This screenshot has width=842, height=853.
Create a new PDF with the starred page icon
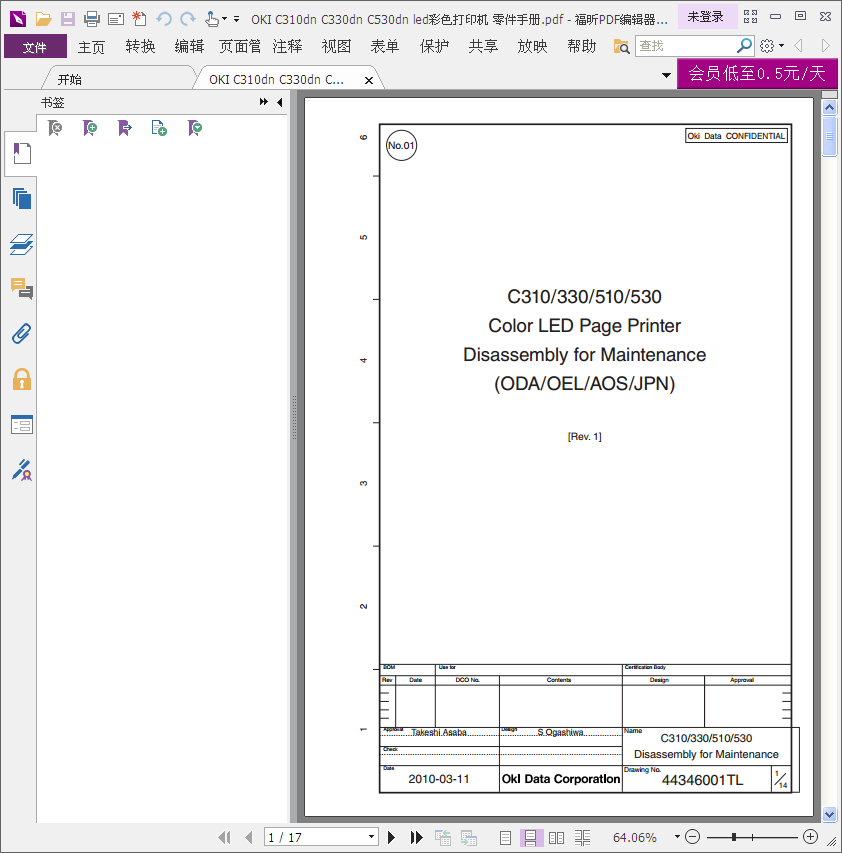[139, 19]
